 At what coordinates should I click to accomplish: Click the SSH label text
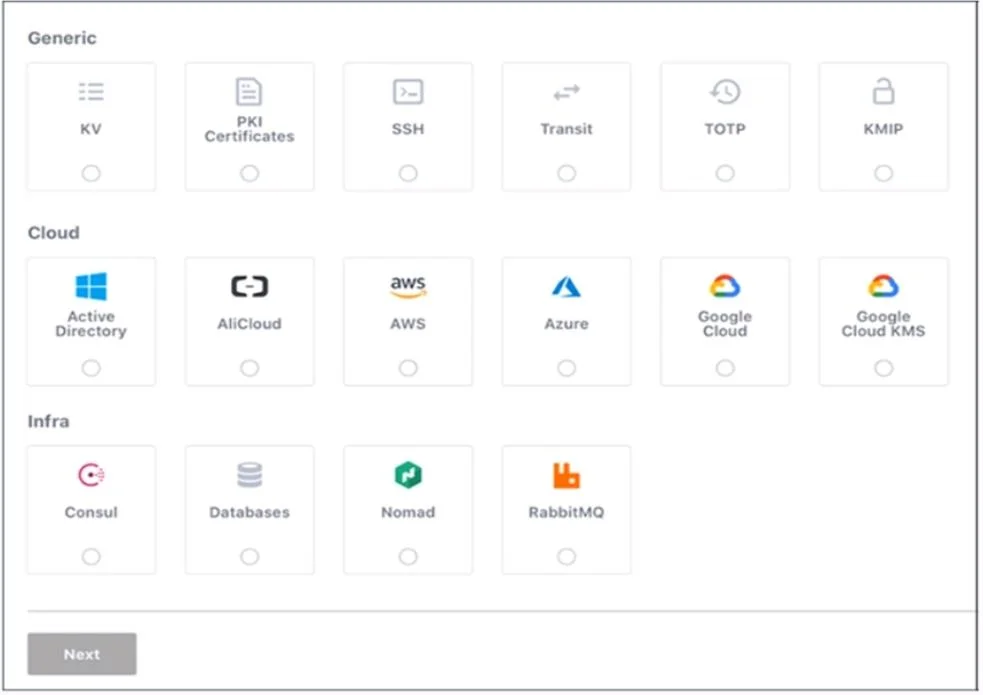point(408,129)
